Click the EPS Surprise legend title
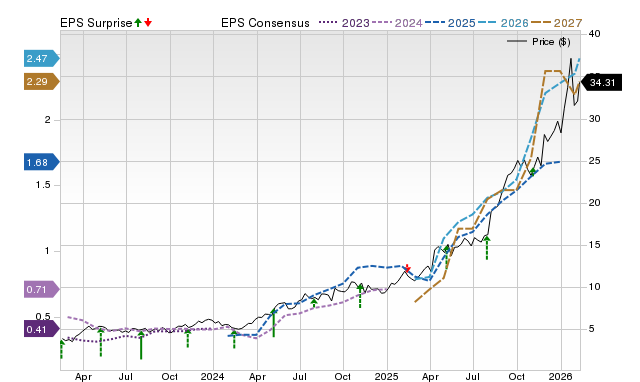 tap(96, 23)
